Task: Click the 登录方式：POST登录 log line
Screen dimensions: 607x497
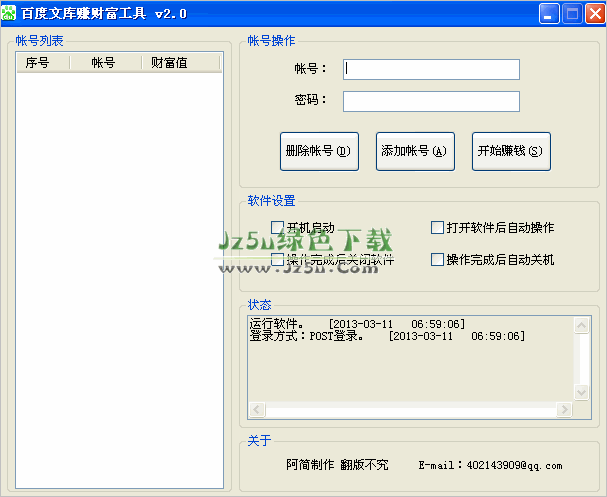Action: click(387, 336)
